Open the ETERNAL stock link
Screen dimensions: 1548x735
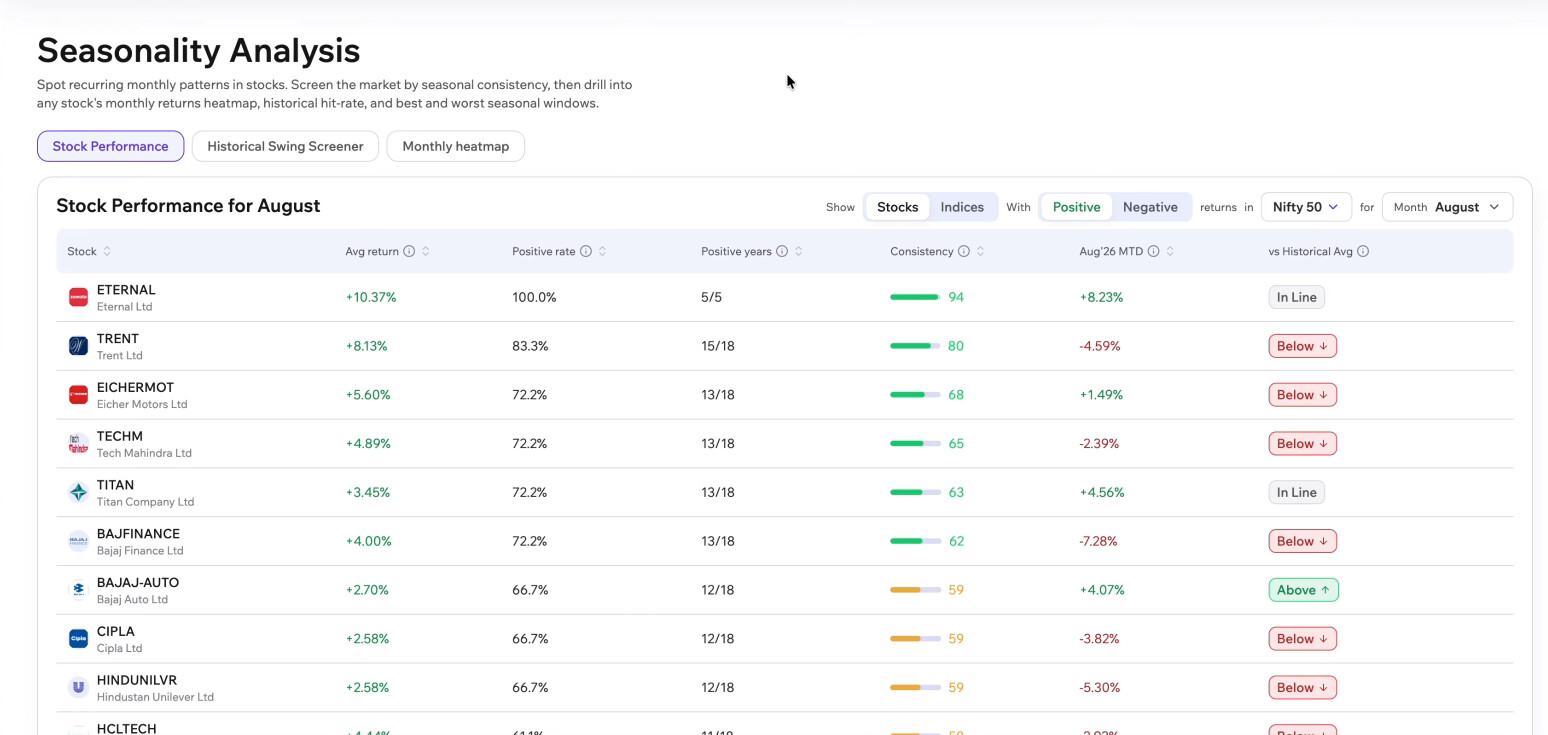click(x=126, y=290)
